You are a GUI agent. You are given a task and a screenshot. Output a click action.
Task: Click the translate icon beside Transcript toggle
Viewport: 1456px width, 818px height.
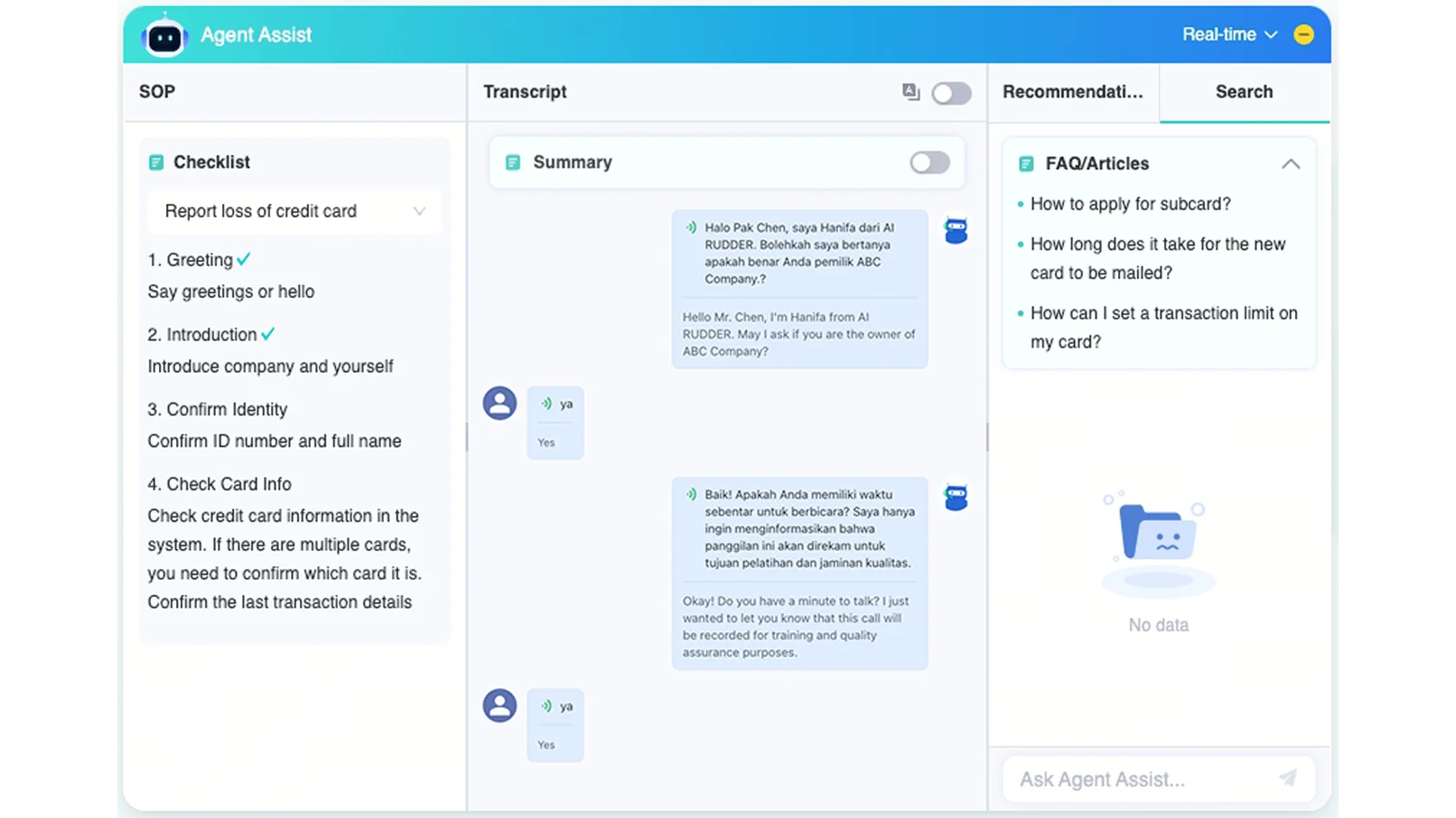(910, 92)
